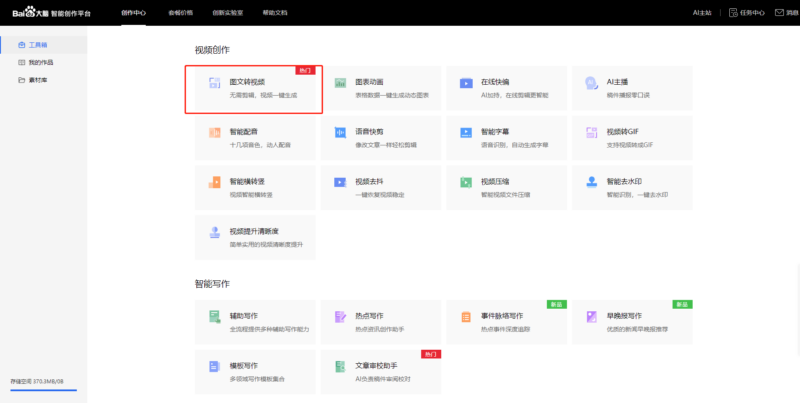This screenshot has height=403, width=800.
Task: Click the 视频创作 section heading
Action: click(x=212, y=50)
